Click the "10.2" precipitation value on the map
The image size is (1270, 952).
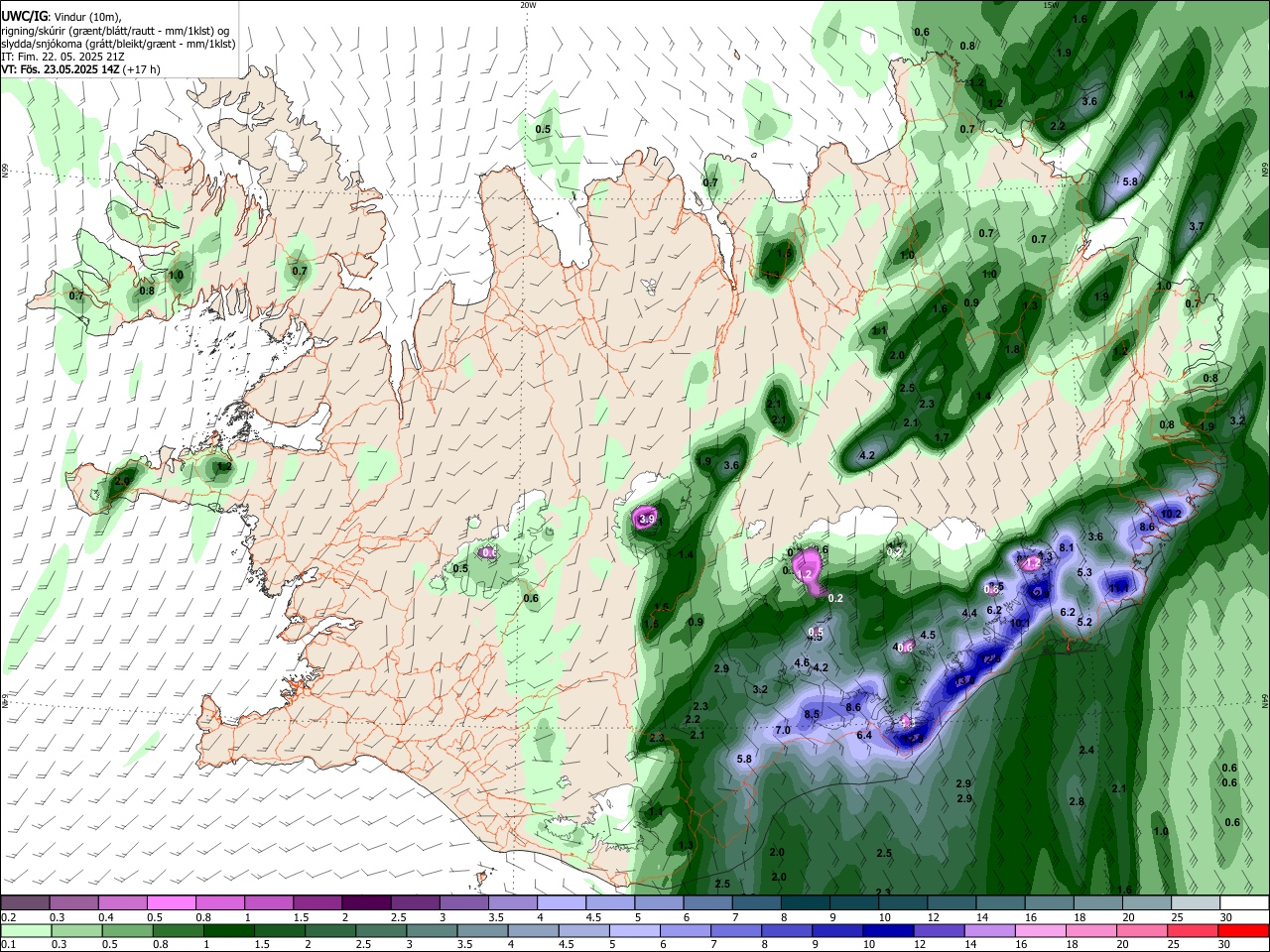click(x=1172, y=514)
